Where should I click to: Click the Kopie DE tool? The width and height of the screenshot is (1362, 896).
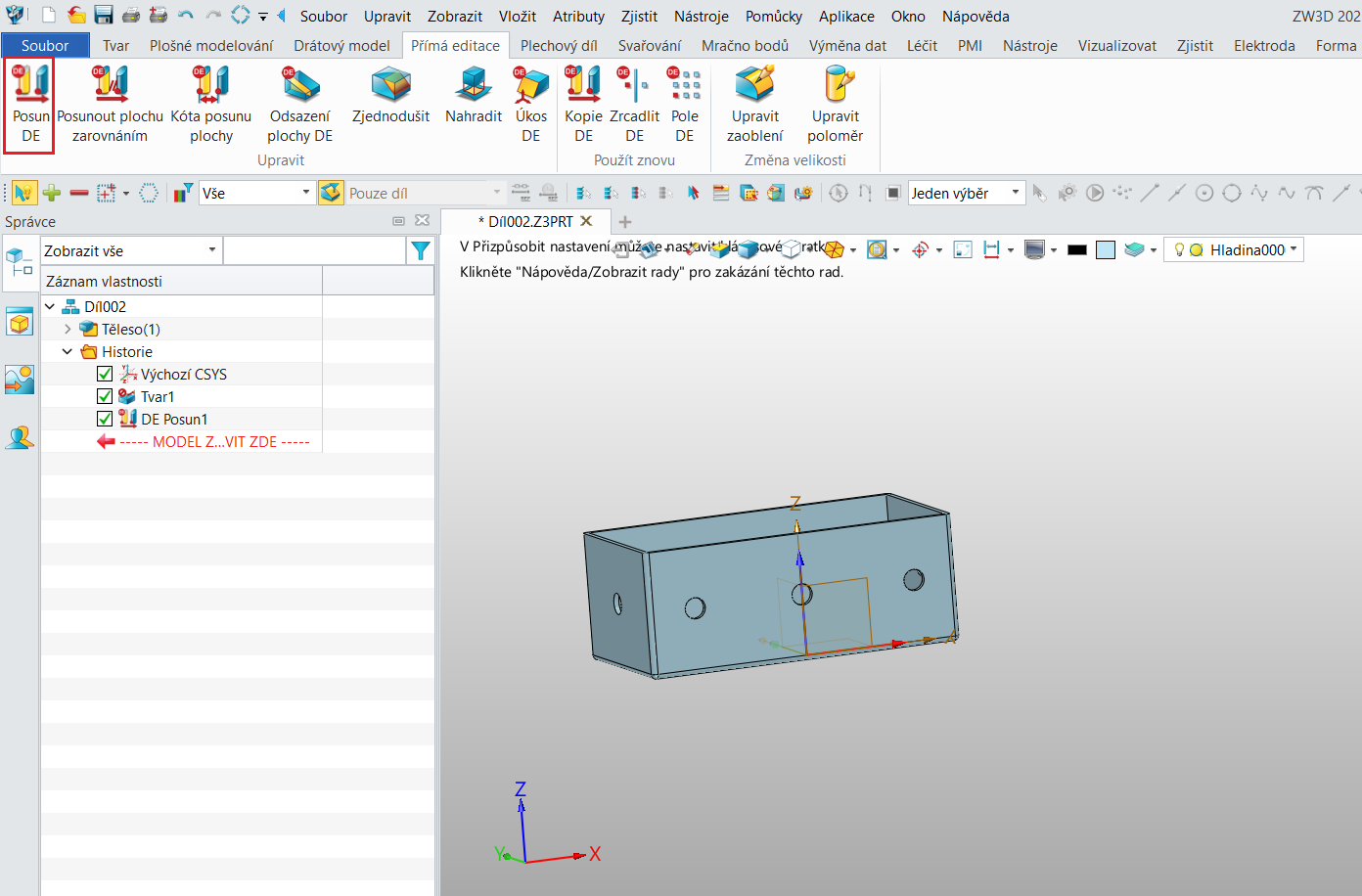(x=583, y=105)
